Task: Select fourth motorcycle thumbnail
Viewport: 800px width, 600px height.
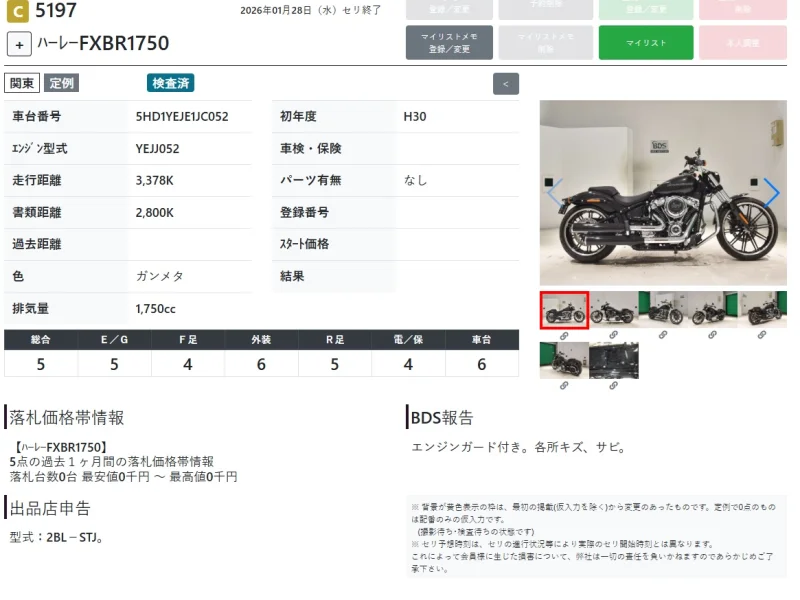Action: [713, 309]
